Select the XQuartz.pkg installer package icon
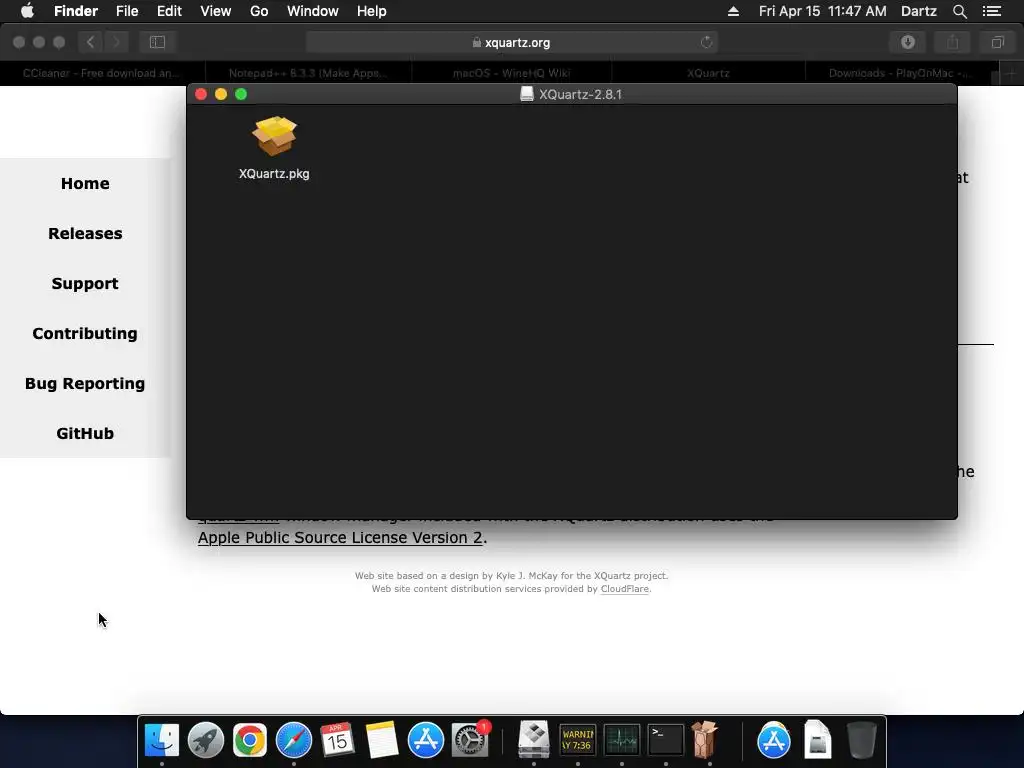The height and width of the screenshot is (768, 1024). (x=274, y=136)
